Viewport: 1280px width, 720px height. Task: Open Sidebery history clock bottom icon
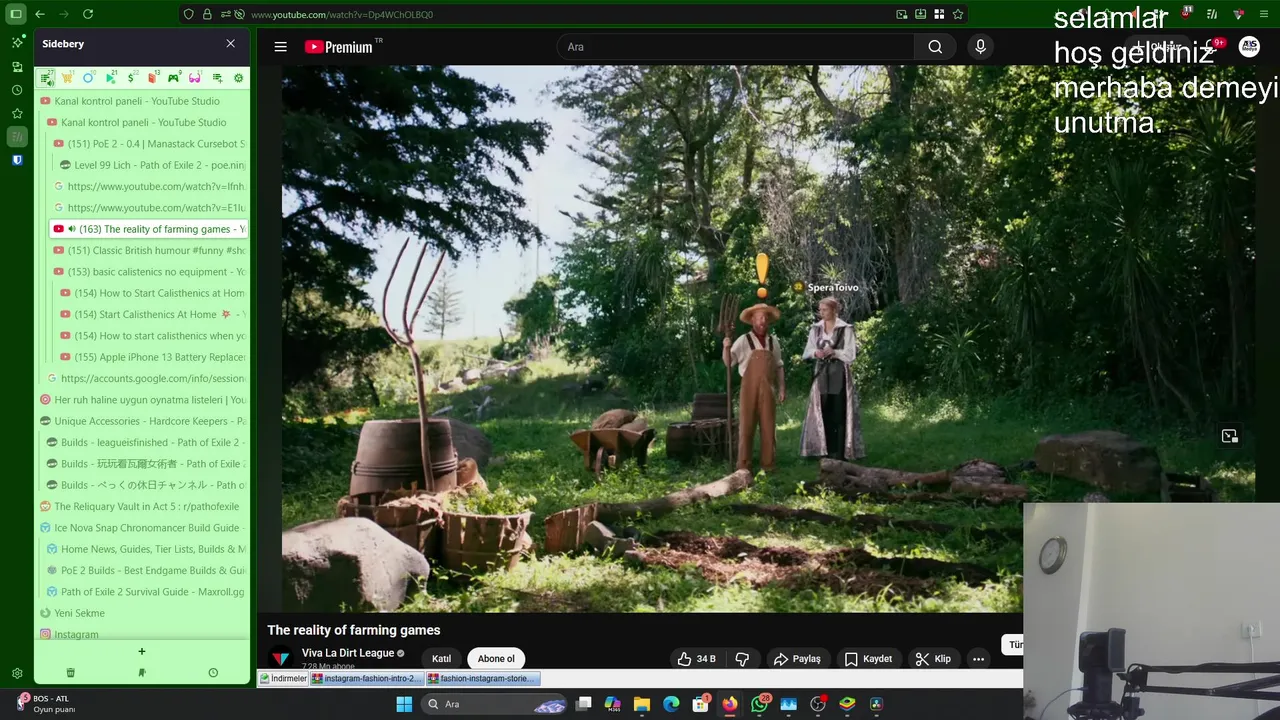[213, 673]
